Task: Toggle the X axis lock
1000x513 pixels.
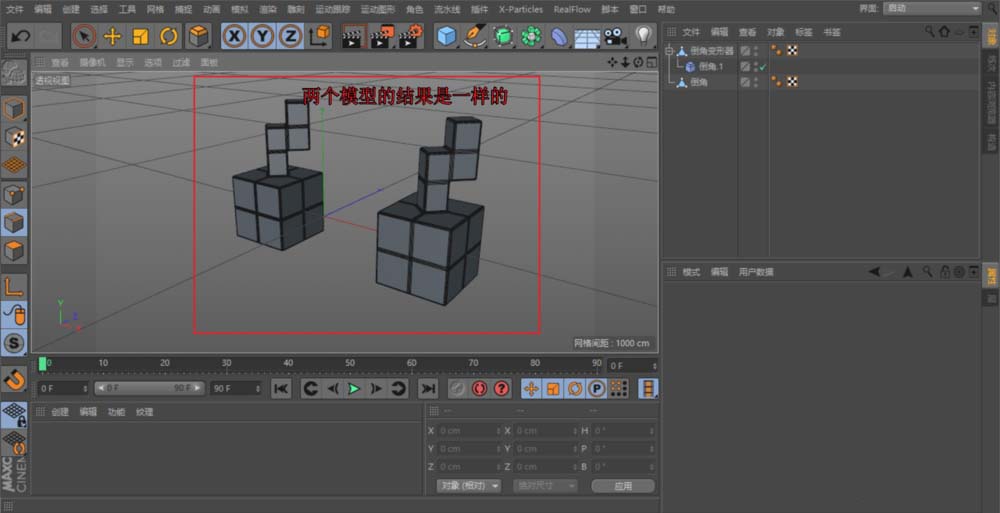Action: [234, 37]
